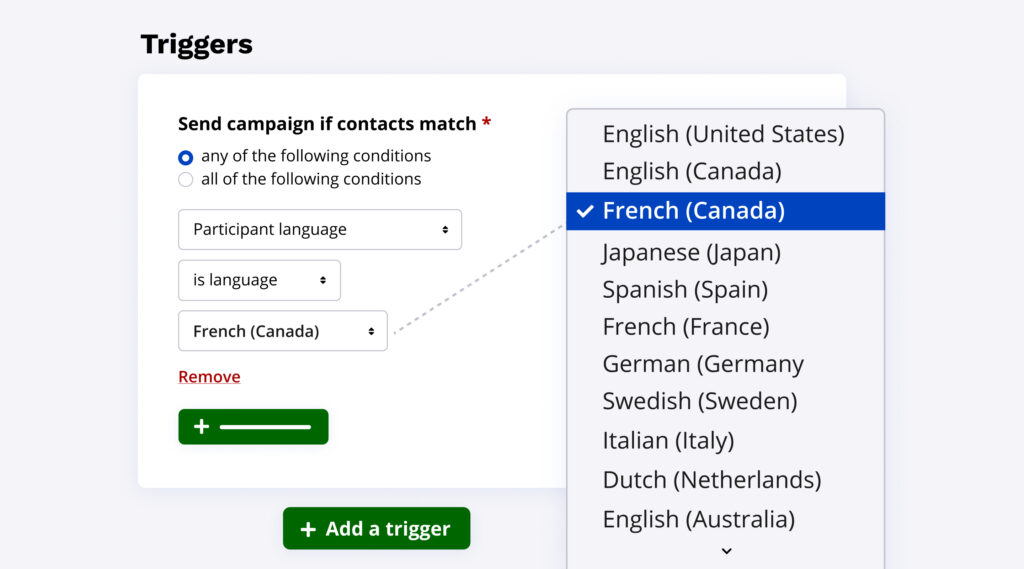The image size is (1024, 569).
Task: Select German (Germany) option
Action: coord(703,364)
